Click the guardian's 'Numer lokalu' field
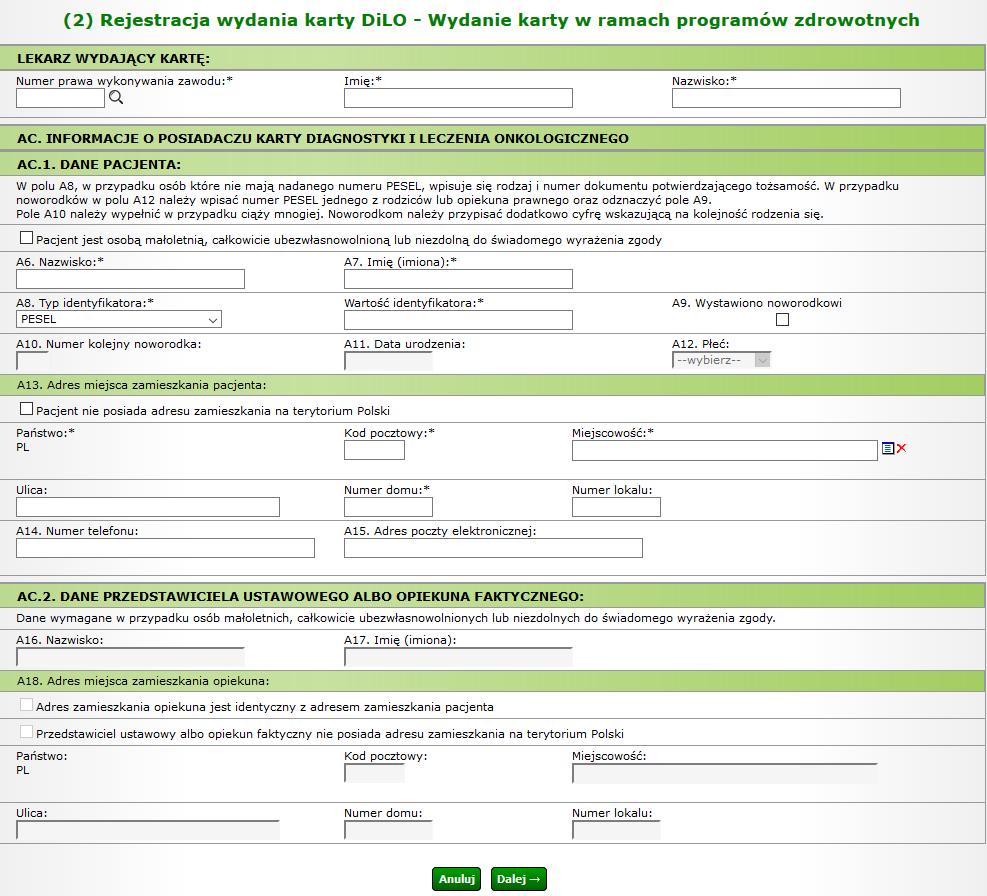 [616, 830]
